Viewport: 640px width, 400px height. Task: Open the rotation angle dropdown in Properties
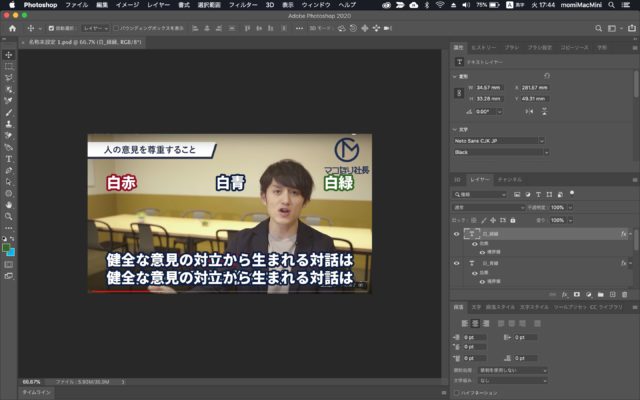pos(500,111)
